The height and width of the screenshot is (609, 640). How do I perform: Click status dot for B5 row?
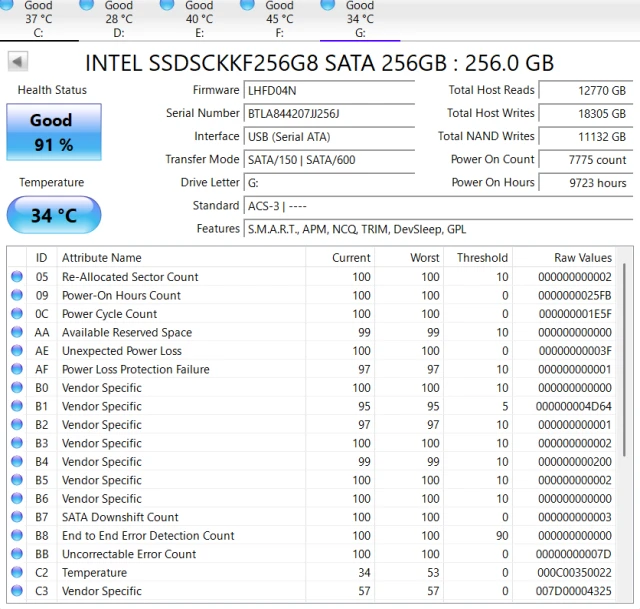click(17, 480)
